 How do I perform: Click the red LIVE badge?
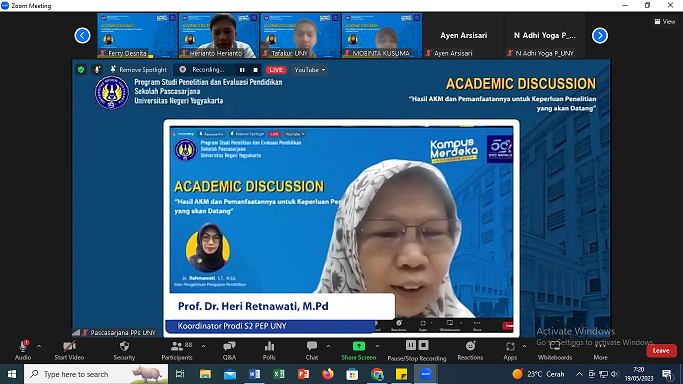pyautogui.click(x=276, y=70)
